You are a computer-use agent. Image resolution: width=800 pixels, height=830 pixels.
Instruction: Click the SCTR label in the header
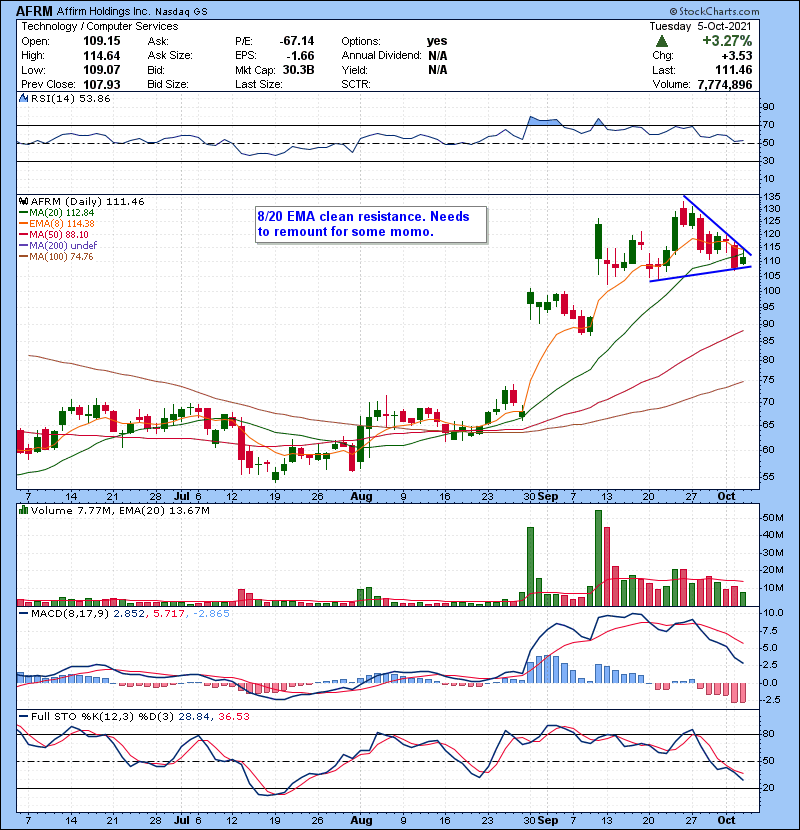(356, 85)
